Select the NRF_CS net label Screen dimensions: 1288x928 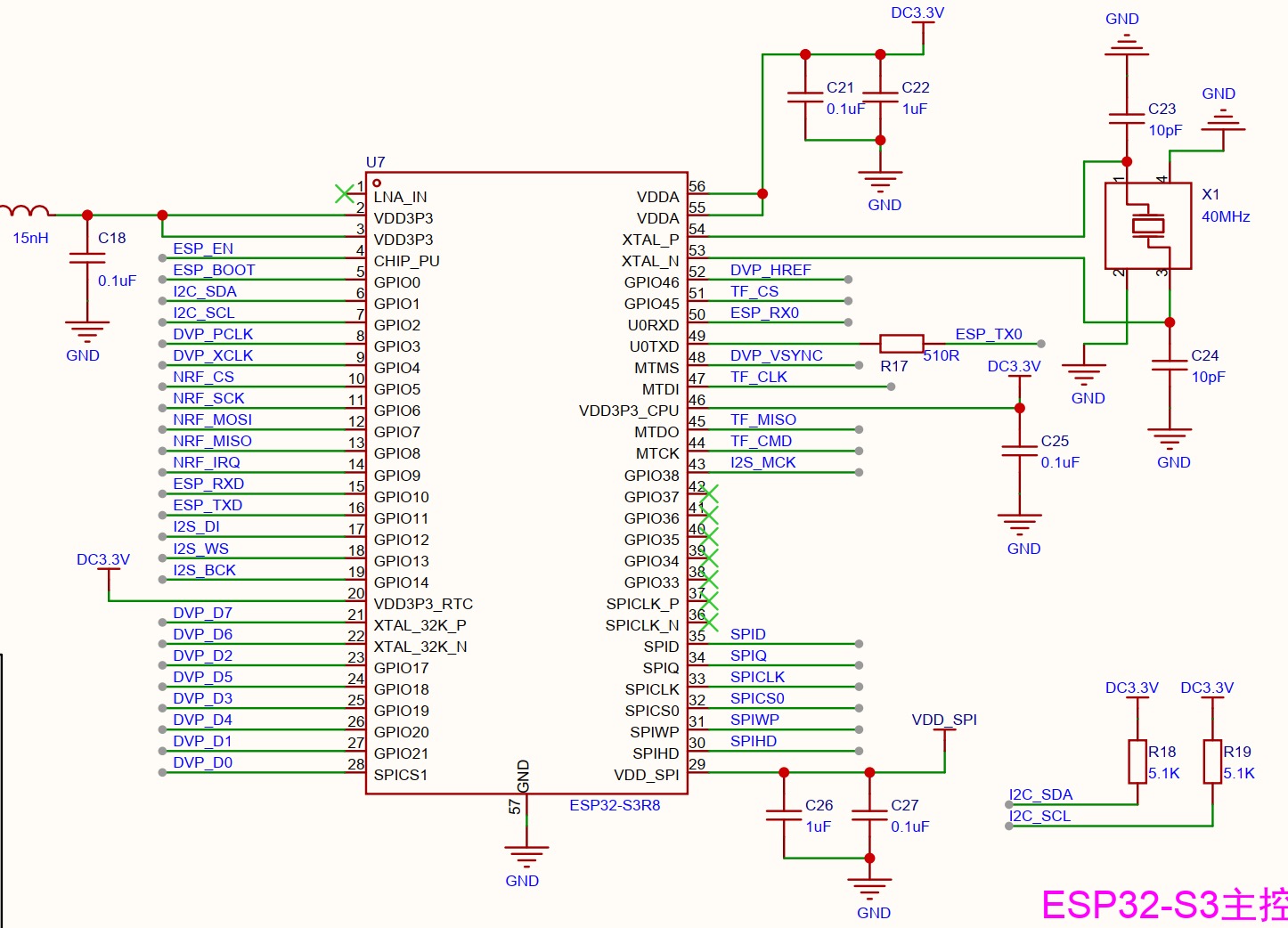tap(203, 377)
